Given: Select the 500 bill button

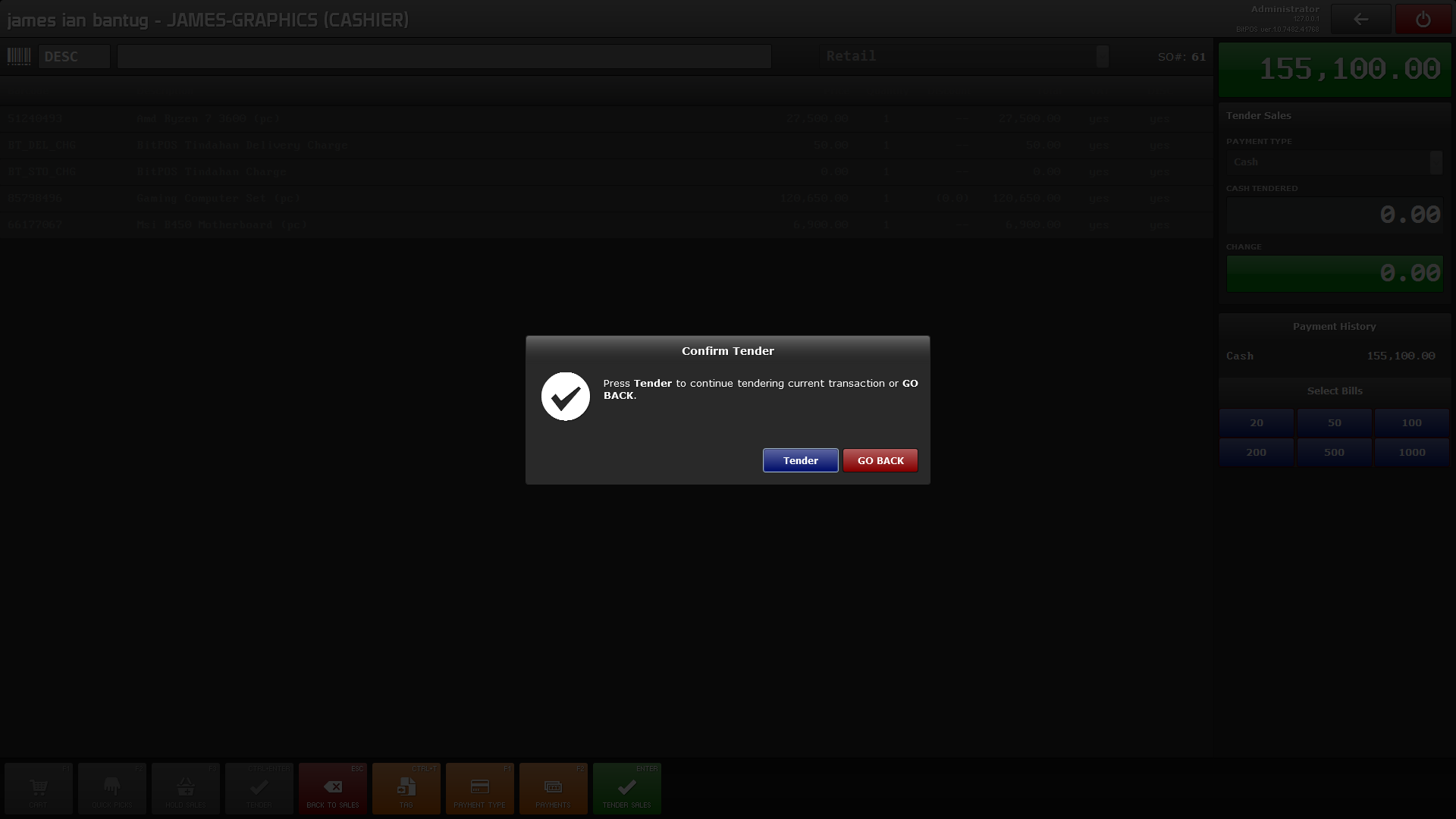Looking at the screenshot, I should (x=1334, y=453).
